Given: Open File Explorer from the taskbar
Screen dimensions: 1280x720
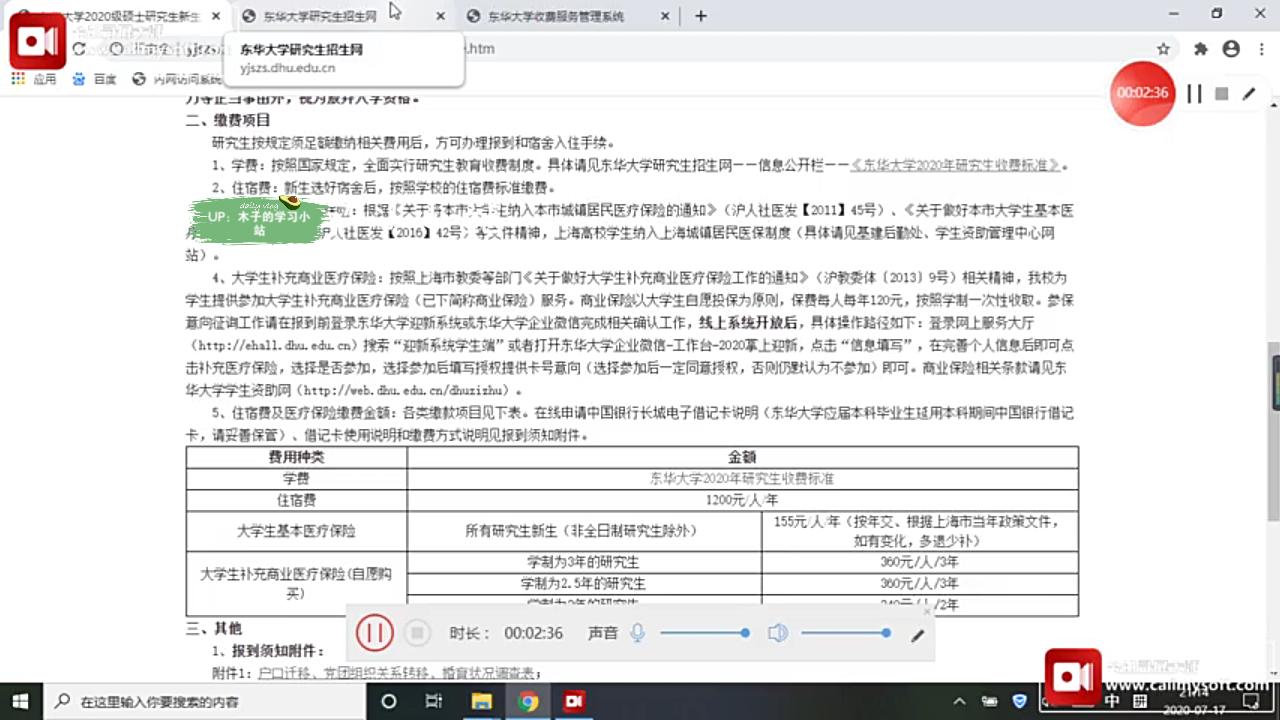Looking at the screenshot, I should [x=481, y=701].
